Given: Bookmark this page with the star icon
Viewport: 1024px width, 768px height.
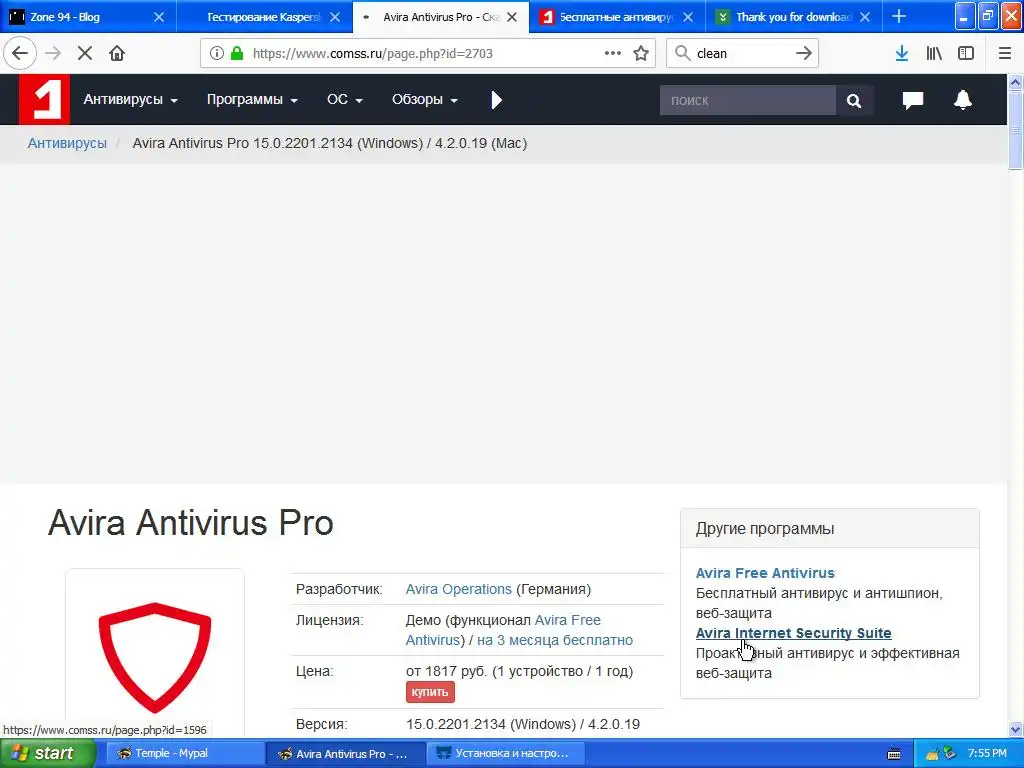Looking at the screenshot, I should click(x=641, y=53).
